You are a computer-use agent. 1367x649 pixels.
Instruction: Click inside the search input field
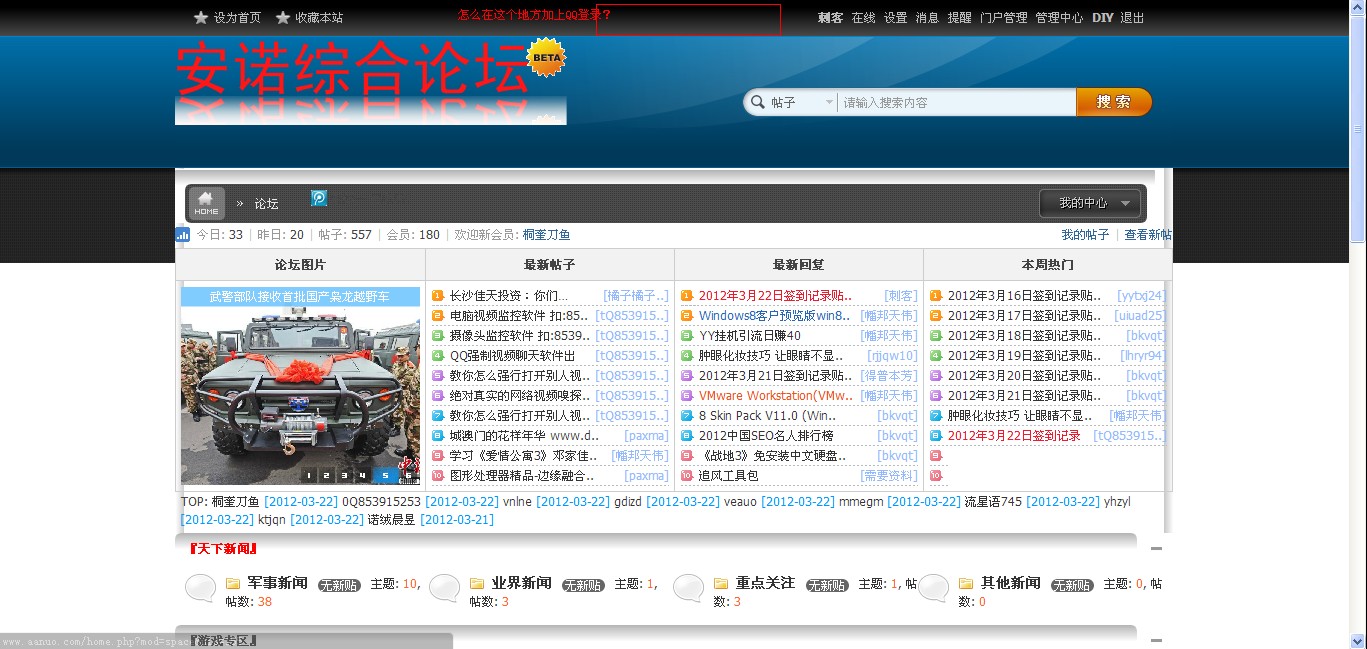click(950, 101)
